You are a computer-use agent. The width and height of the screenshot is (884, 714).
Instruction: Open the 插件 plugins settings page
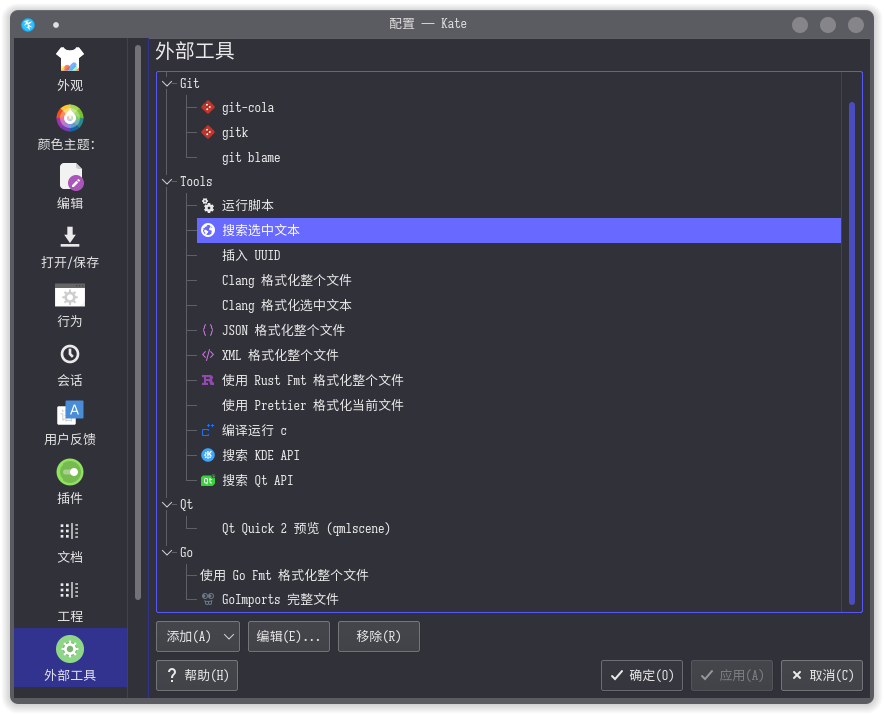[x=70, y=483]
